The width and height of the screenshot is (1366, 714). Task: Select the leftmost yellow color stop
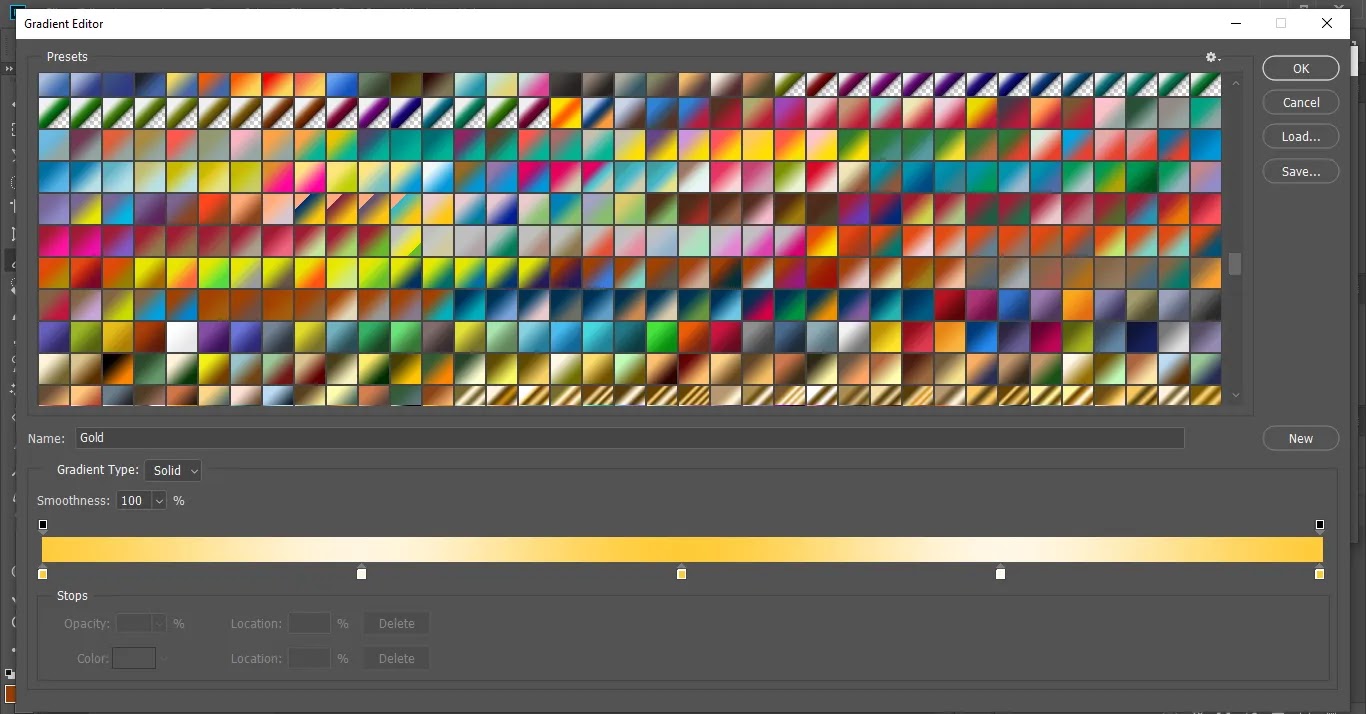tap(43, 573)
